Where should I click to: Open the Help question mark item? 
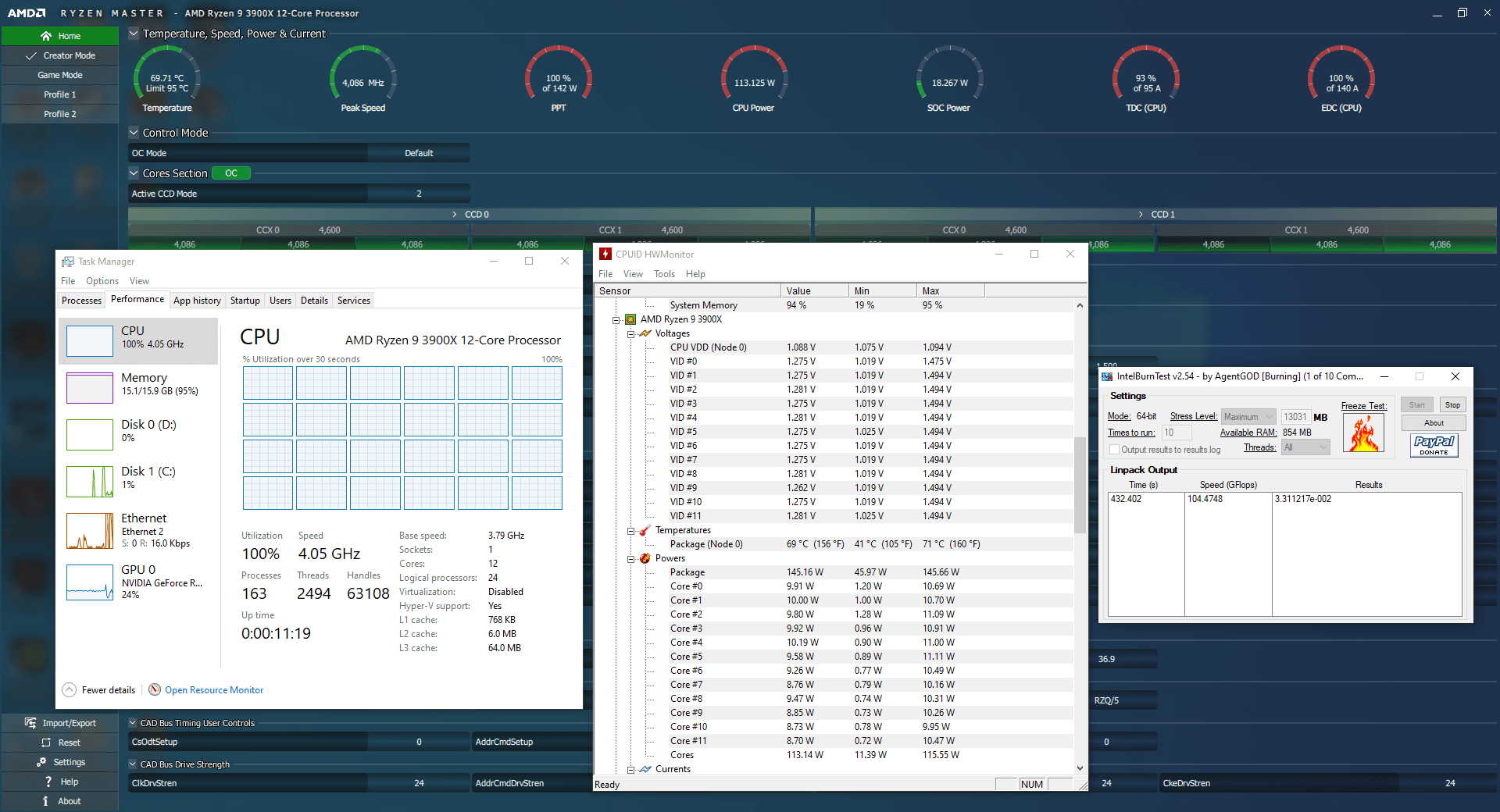tap(48, 782)
